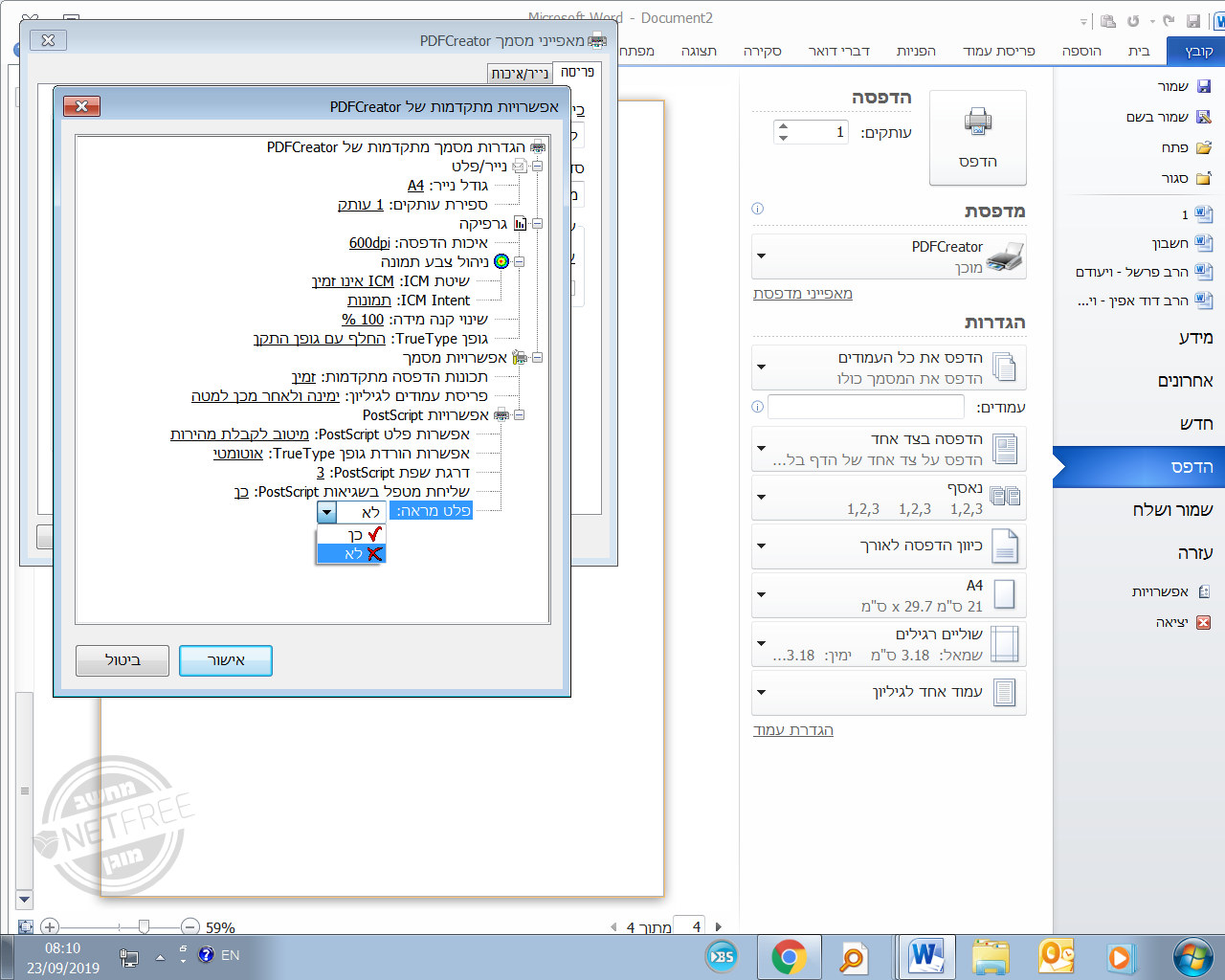
Task: Open the פלט מראה combo box arrow
Action: click(327, 512)
